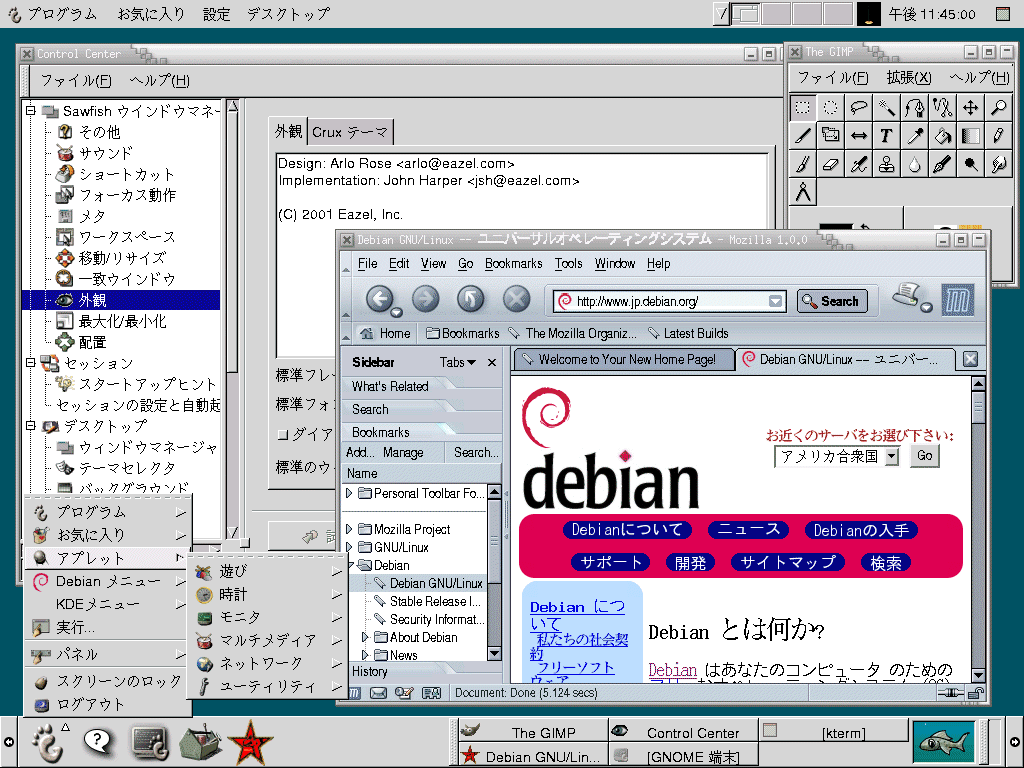Viewport: 1024px width, 768px height.
Task: Switch to The GIMP in the taskbar
Action: coord(533,732)
